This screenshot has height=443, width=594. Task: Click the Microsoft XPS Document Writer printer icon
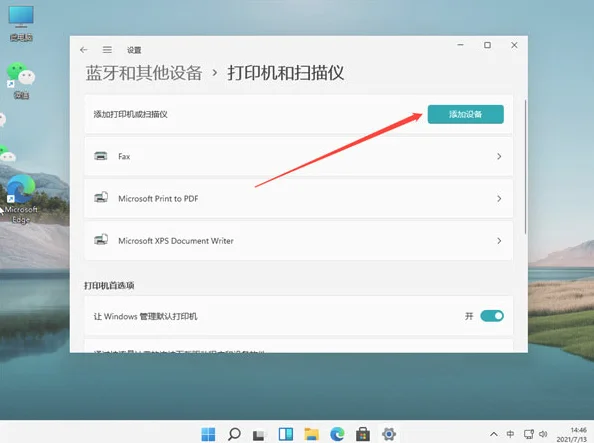coord(101,240)
